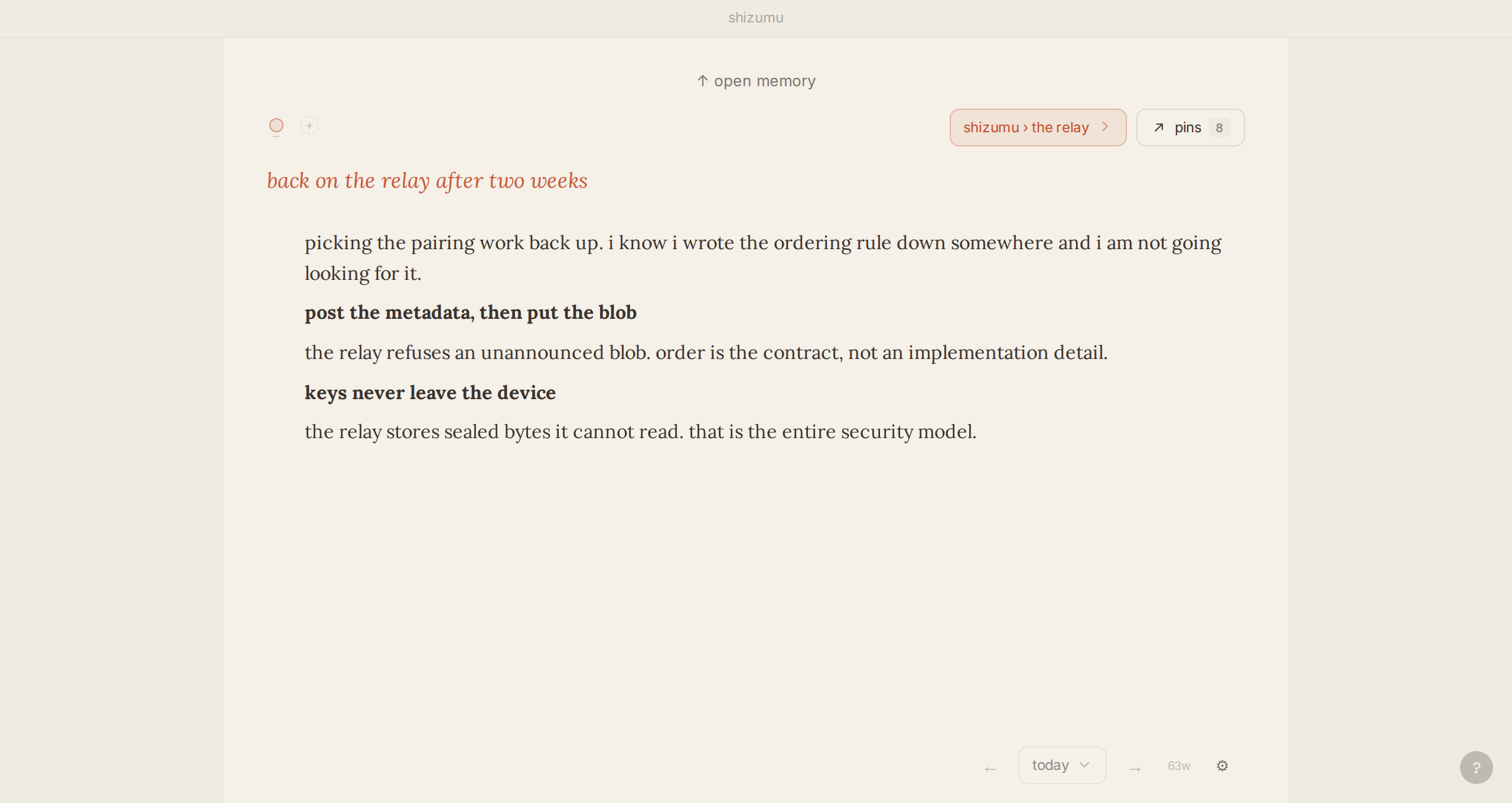Open the today date dropdown
Screen dimensions: 1512x803
(1062, 765)
